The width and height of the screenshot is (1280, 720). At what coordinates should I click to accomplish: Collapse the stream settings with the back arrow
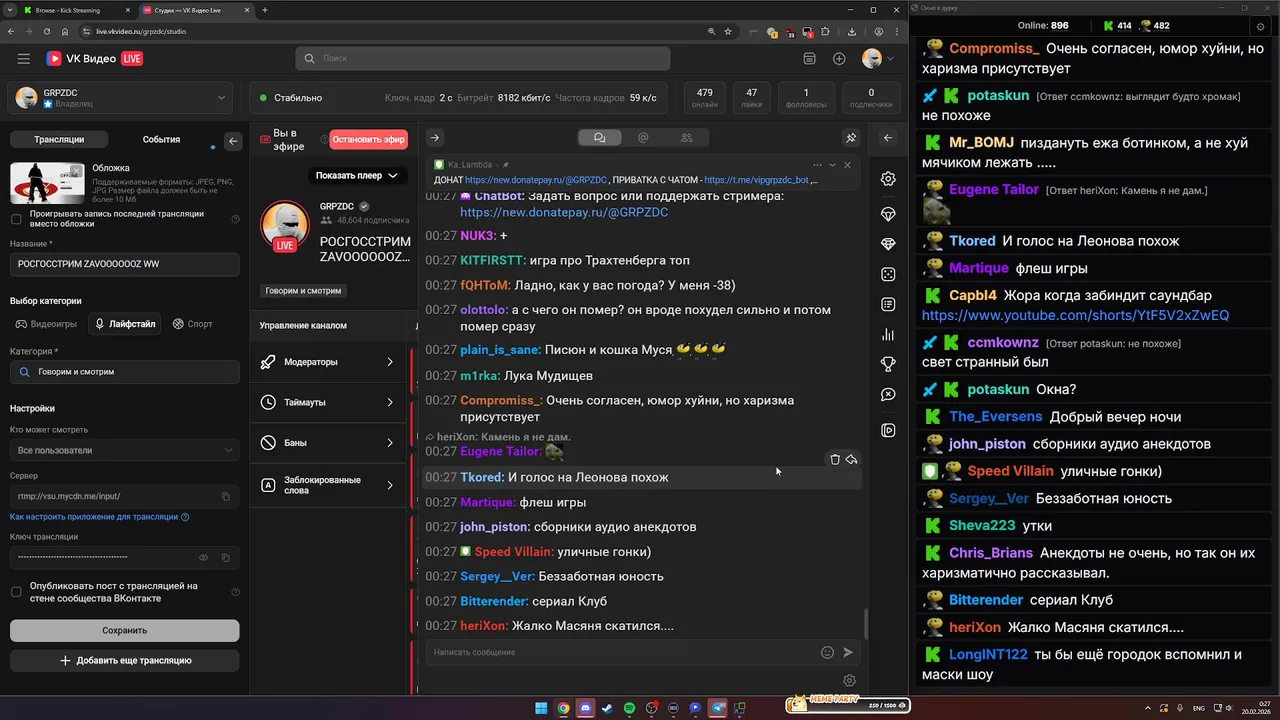point(233,141)
